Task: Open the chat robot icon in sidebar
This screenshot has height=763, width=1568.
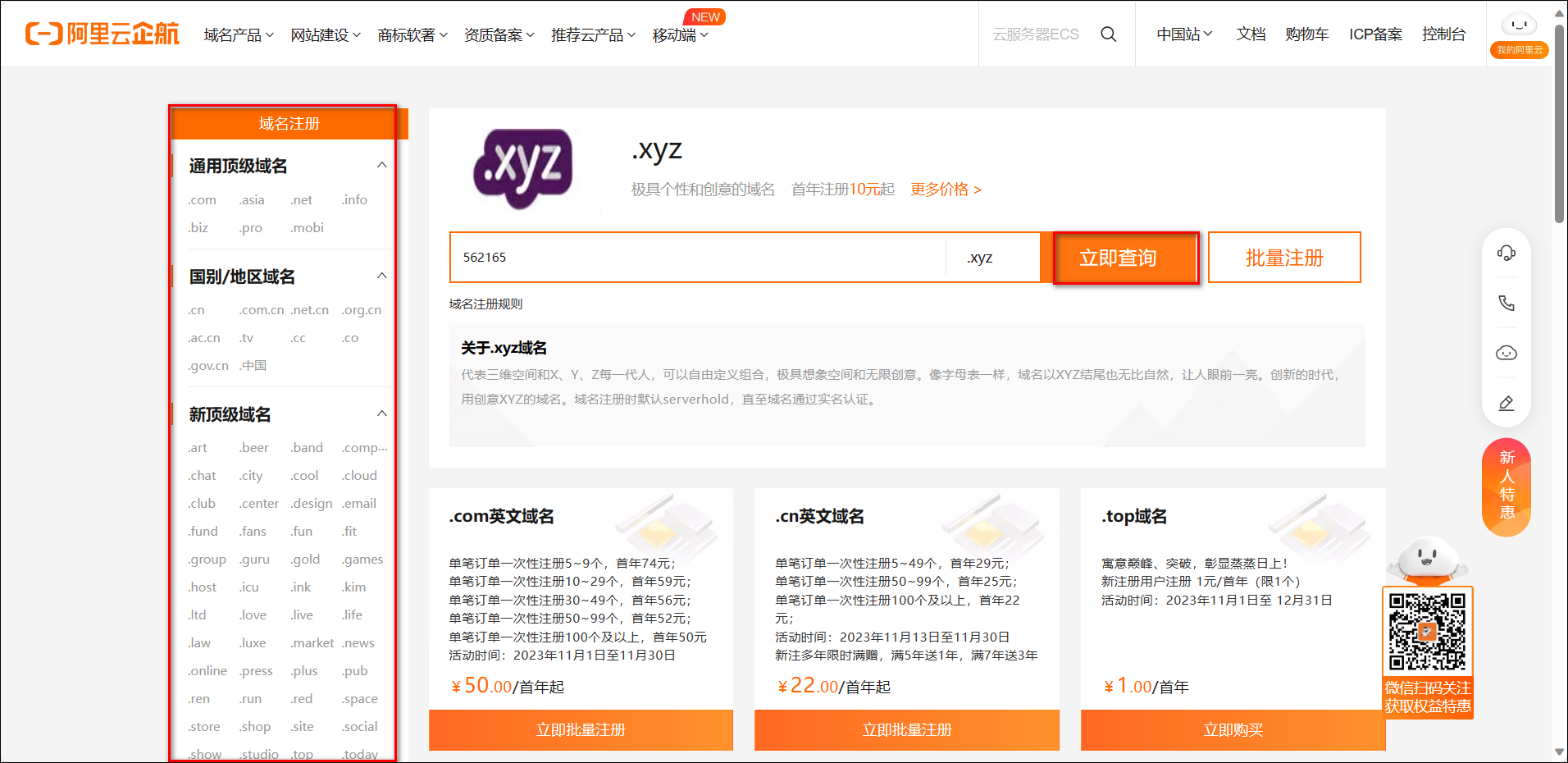Action: tap(1506, 353)
